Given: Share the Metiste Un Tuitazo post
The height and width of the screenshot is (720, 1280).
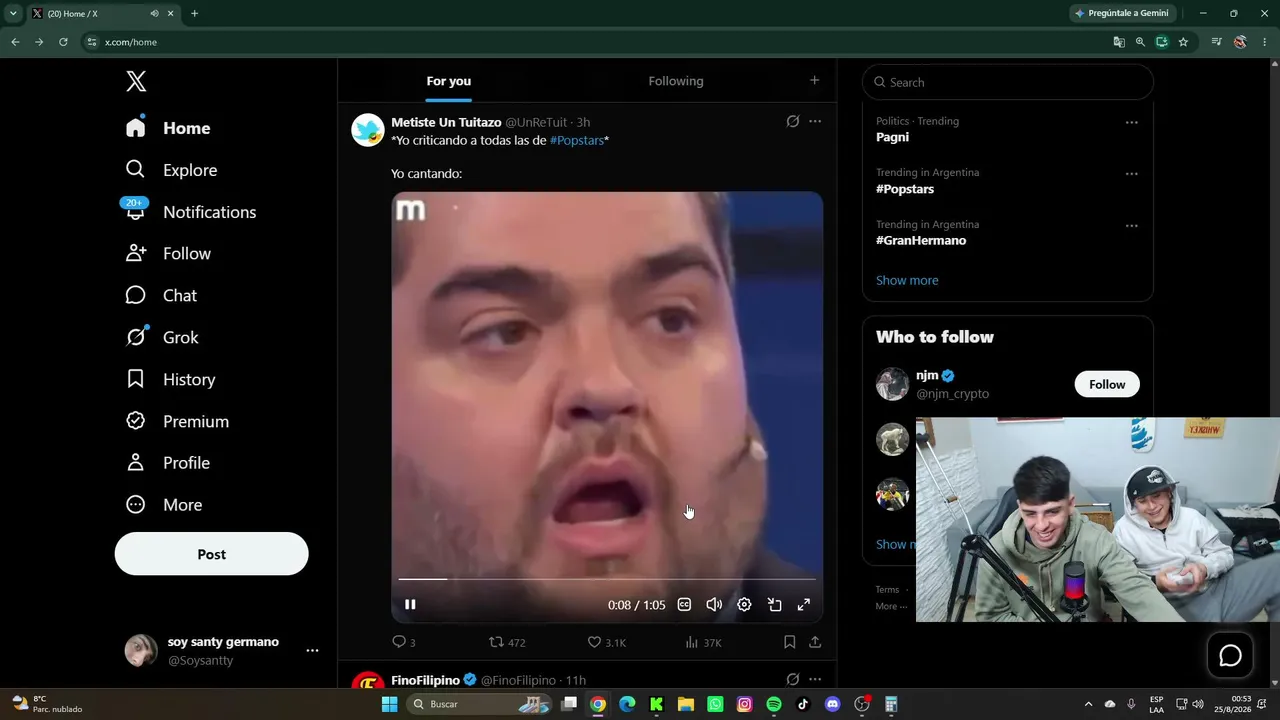Looking at the screenshot, I should [x=815, y=642].
